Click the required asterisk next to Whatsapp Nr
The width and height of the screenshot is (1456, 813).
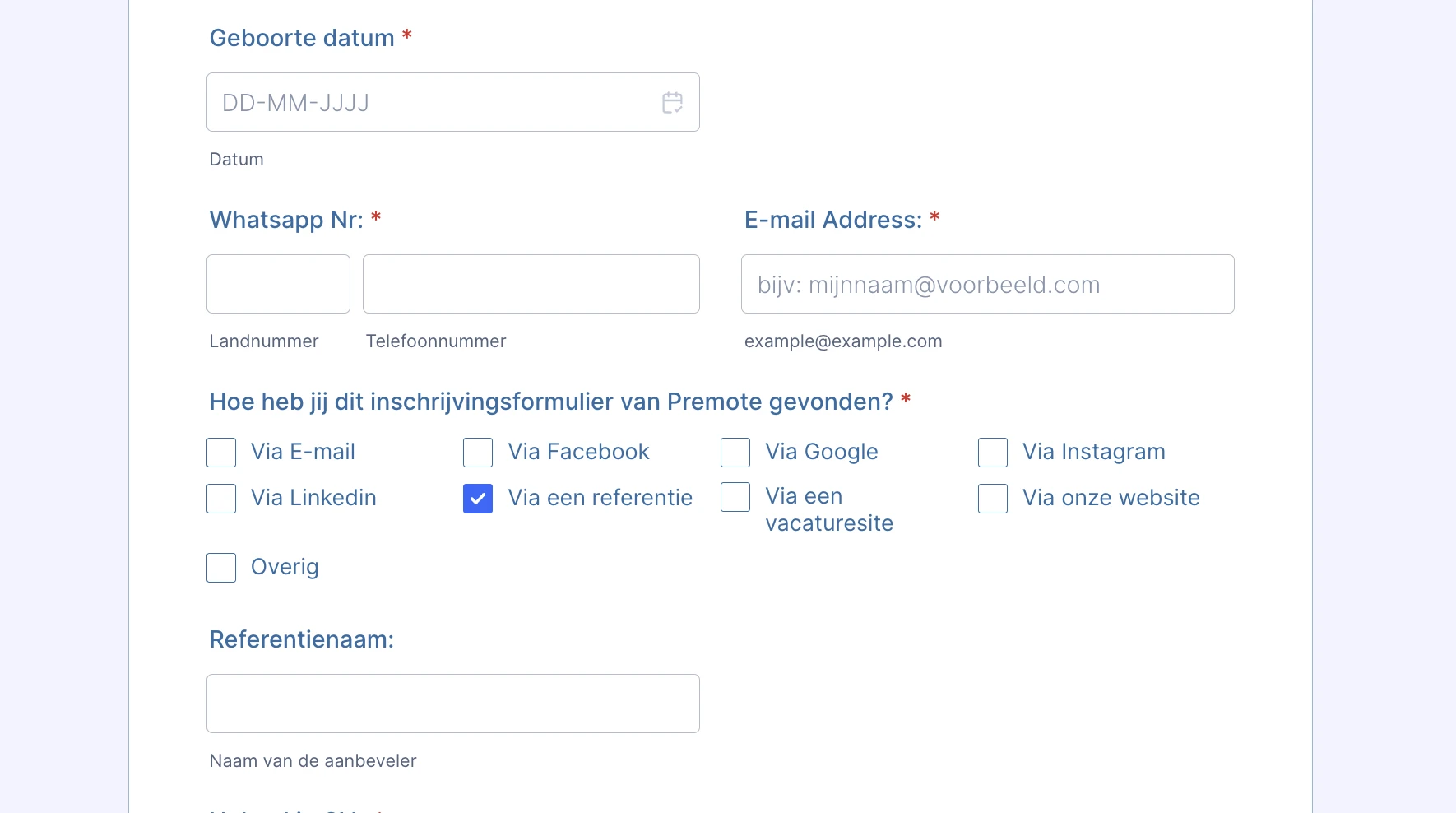click(376, 218)
